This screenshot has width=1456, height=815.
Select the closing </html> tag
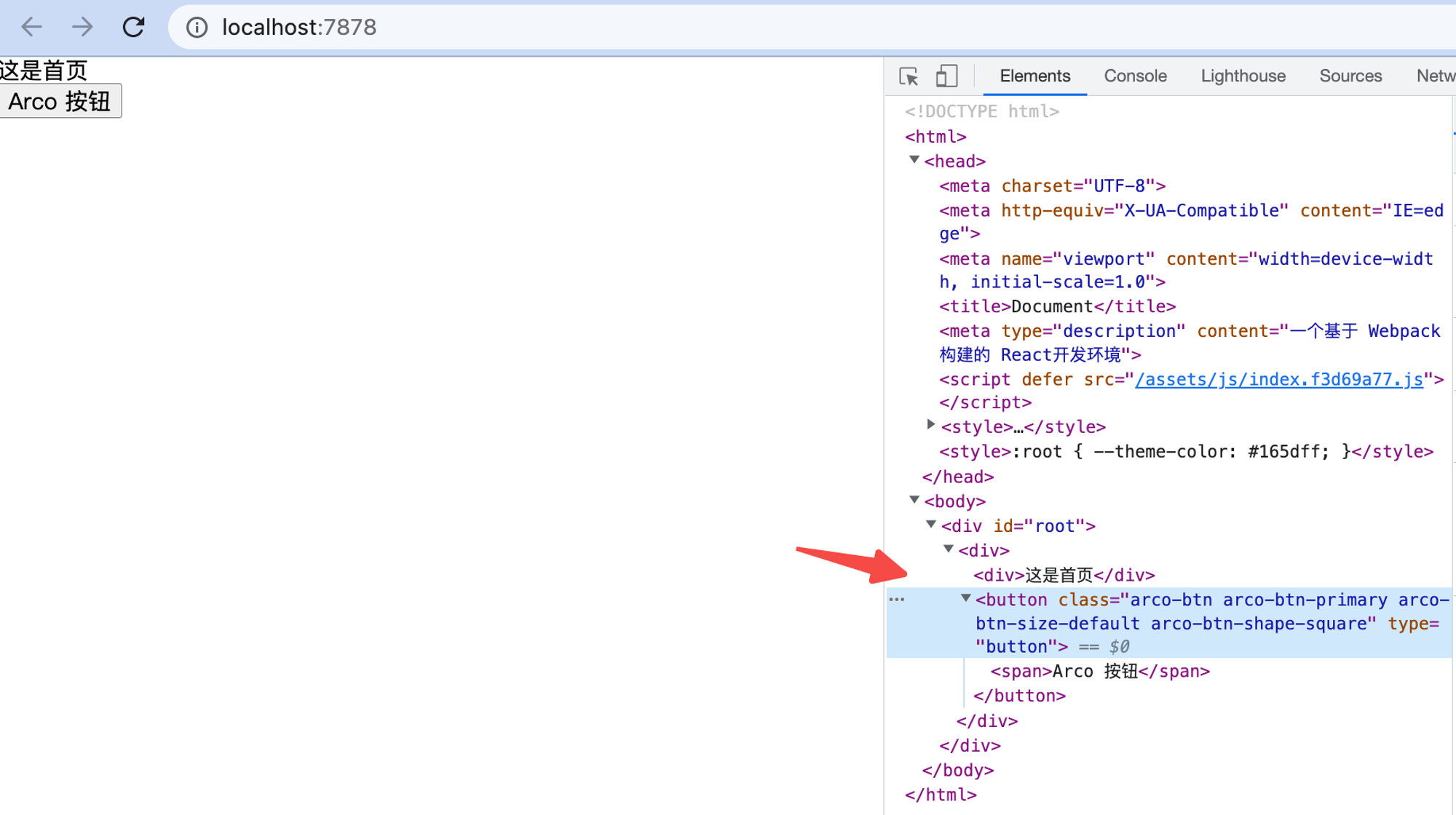(x=941, y=795)
